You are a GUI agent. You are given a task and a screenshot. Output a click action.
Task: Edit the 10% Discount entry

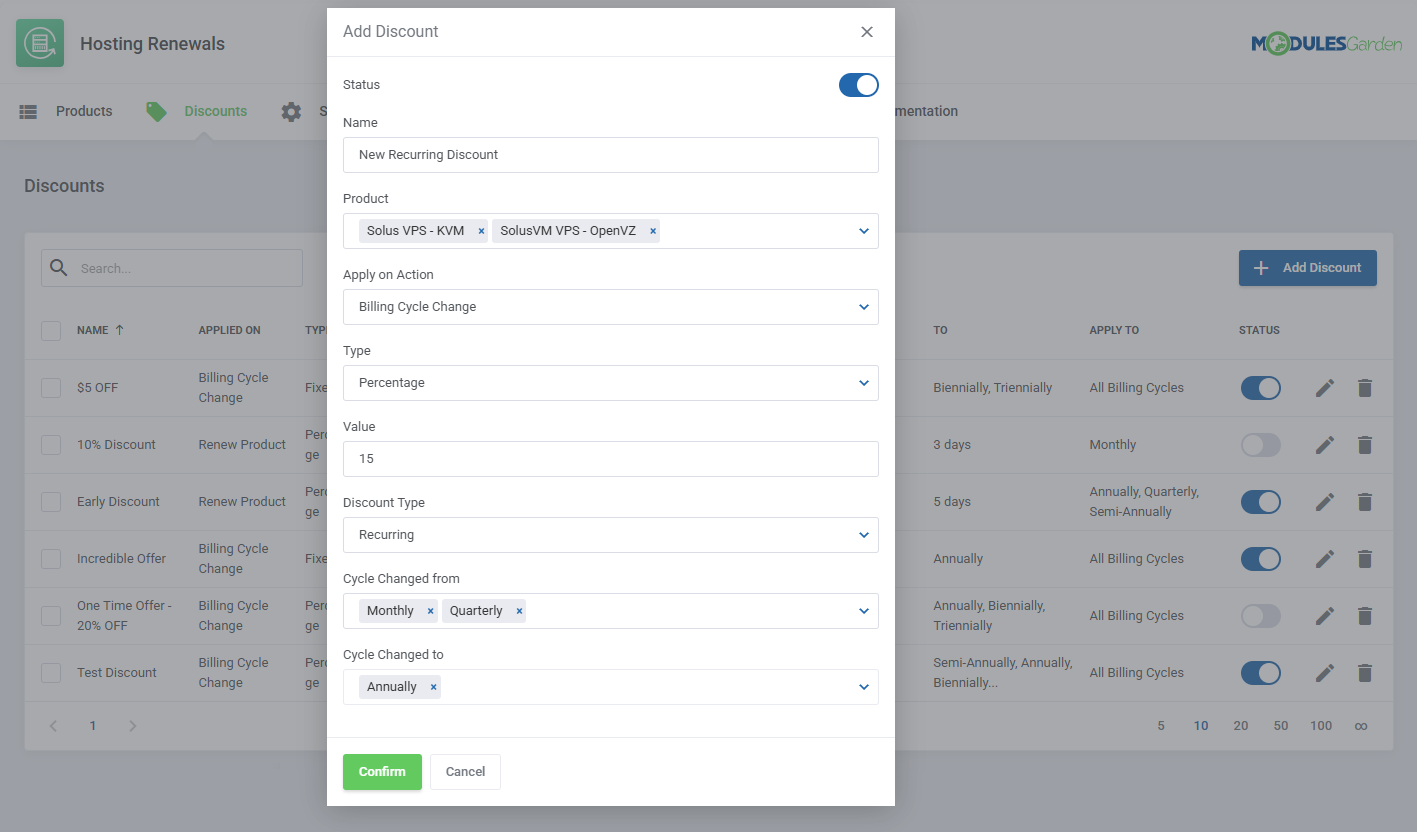coord(1325,445)
